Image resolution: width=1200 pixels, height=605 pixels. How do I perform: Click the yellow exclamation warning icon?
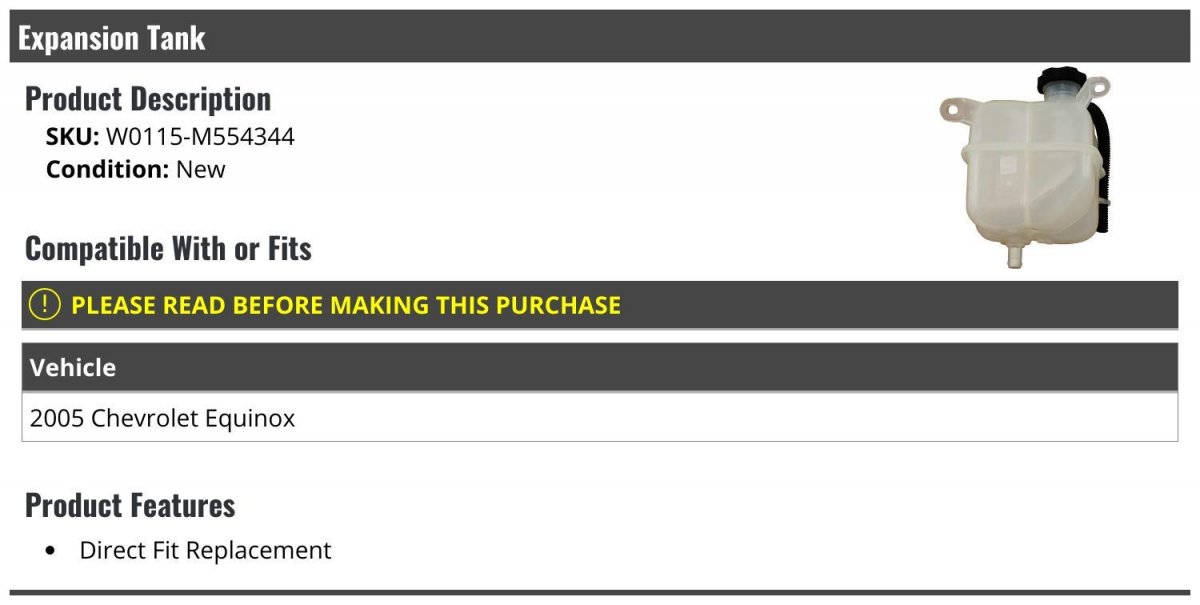coord(44,304)
